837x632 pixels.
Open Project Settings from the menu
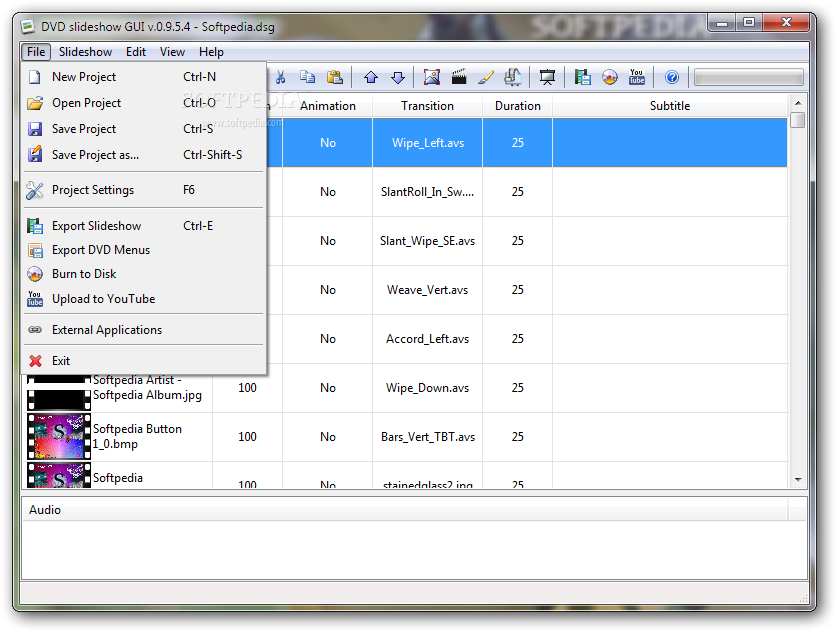coord(144,190)
